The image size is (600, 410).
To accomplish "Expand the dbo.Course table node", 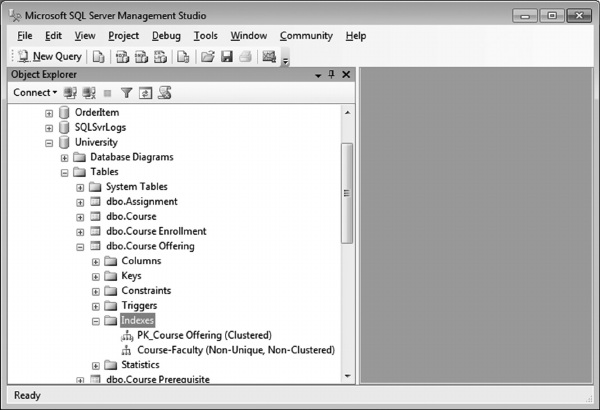I will pos(80,217).
